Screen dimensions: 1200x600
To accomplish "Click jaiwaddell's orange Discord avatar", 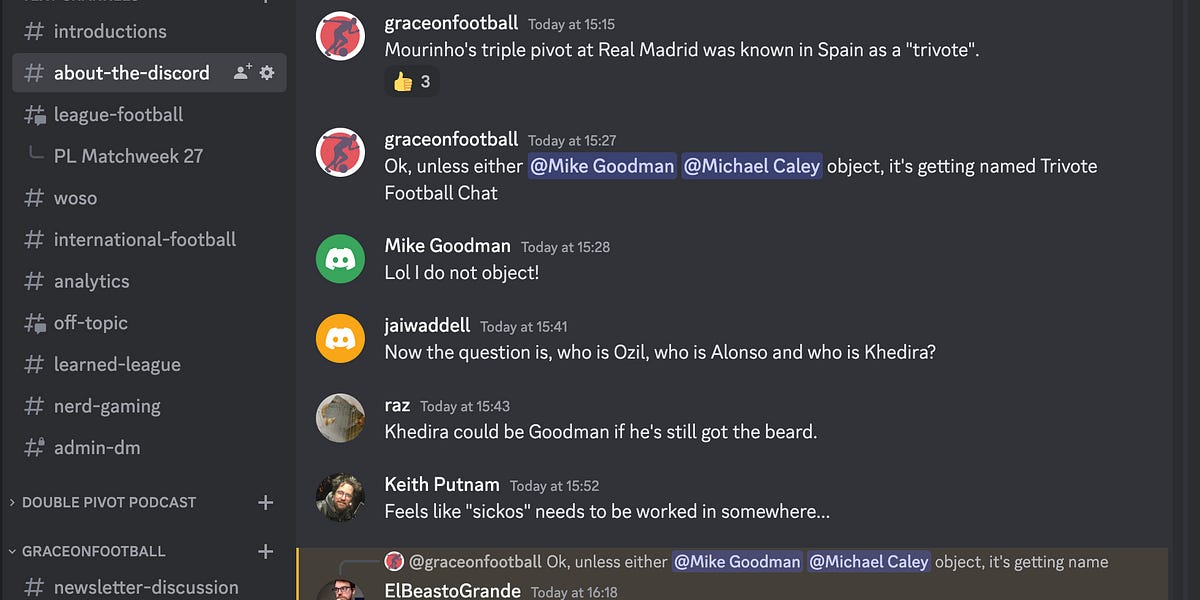I will [340, 339].
